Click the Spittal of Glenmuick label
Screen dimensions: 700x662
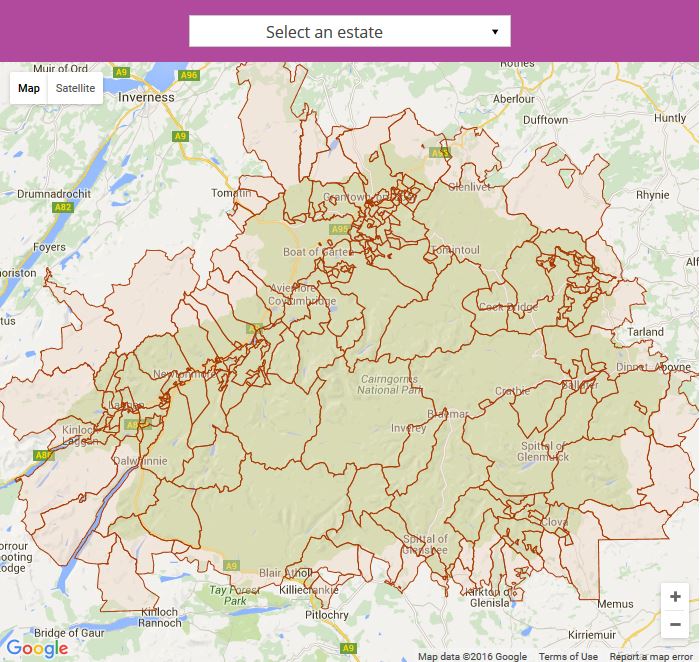pyautogui.click(x=543, y=451)
